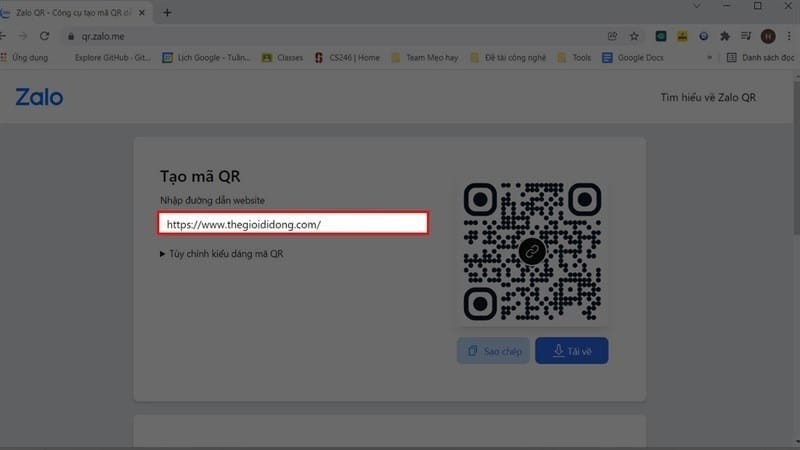Reload the page

click(x=44, y=36)
